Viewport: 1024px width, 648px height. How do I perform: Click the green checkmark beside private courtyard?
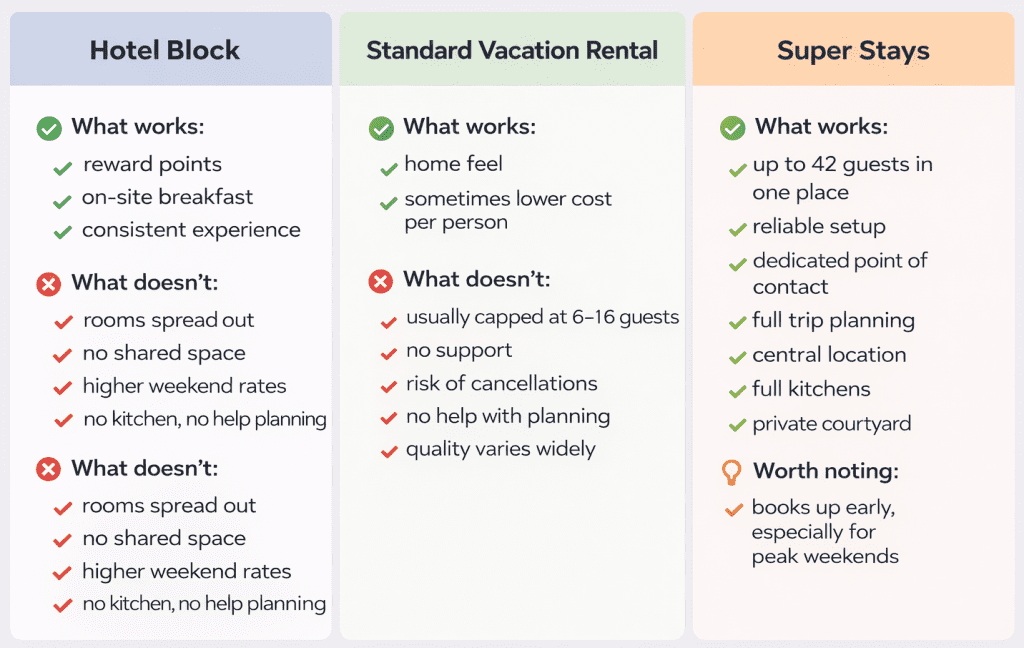[738, 425]
